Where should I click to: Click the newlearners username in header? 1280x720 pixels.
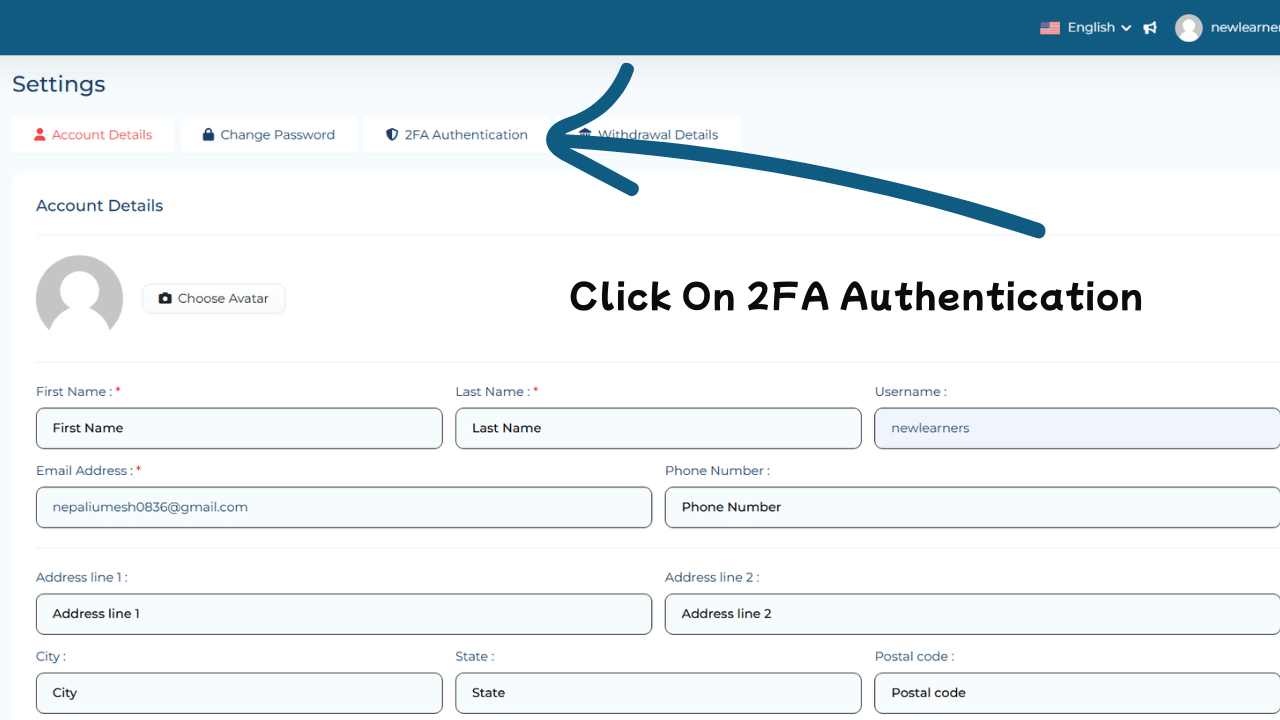pos(1244,28)
